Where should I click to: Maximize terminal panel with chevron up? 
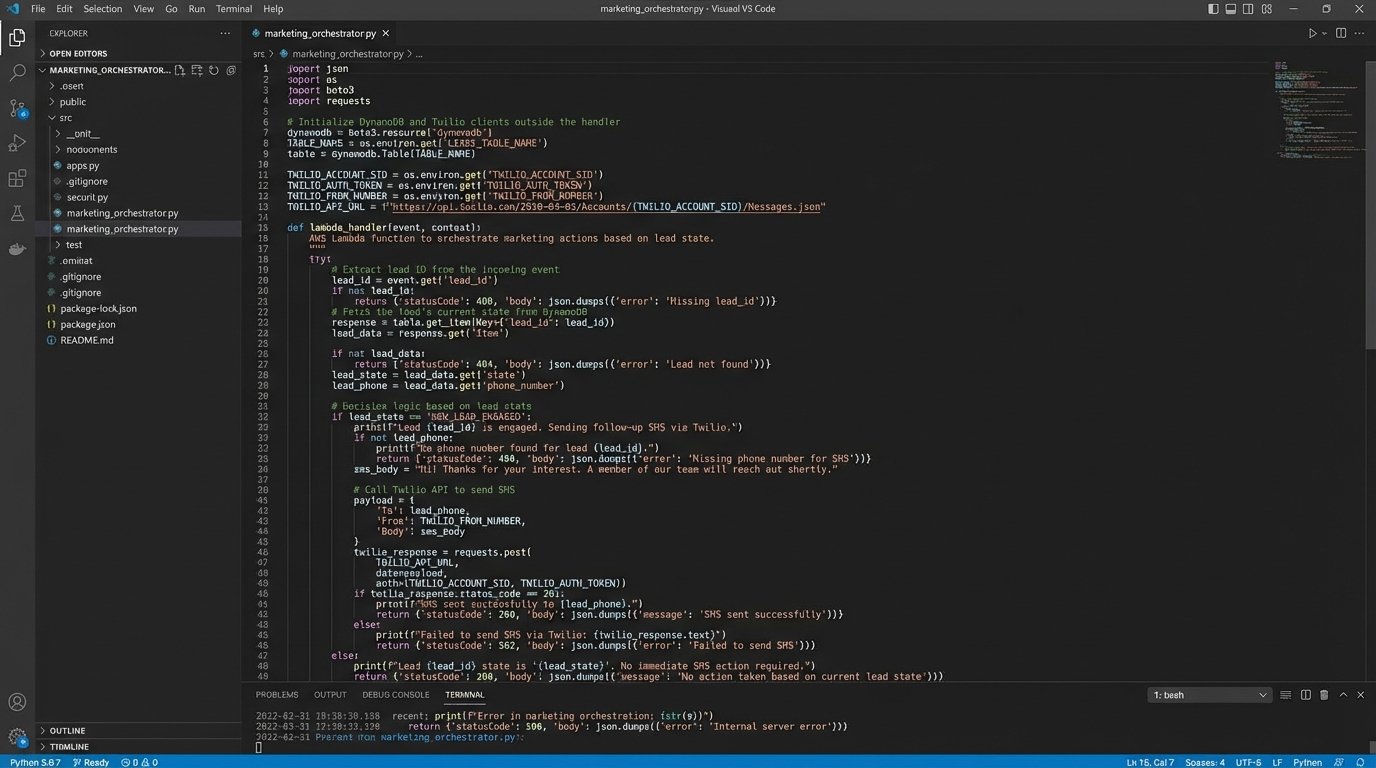[x=1343, y=695]
